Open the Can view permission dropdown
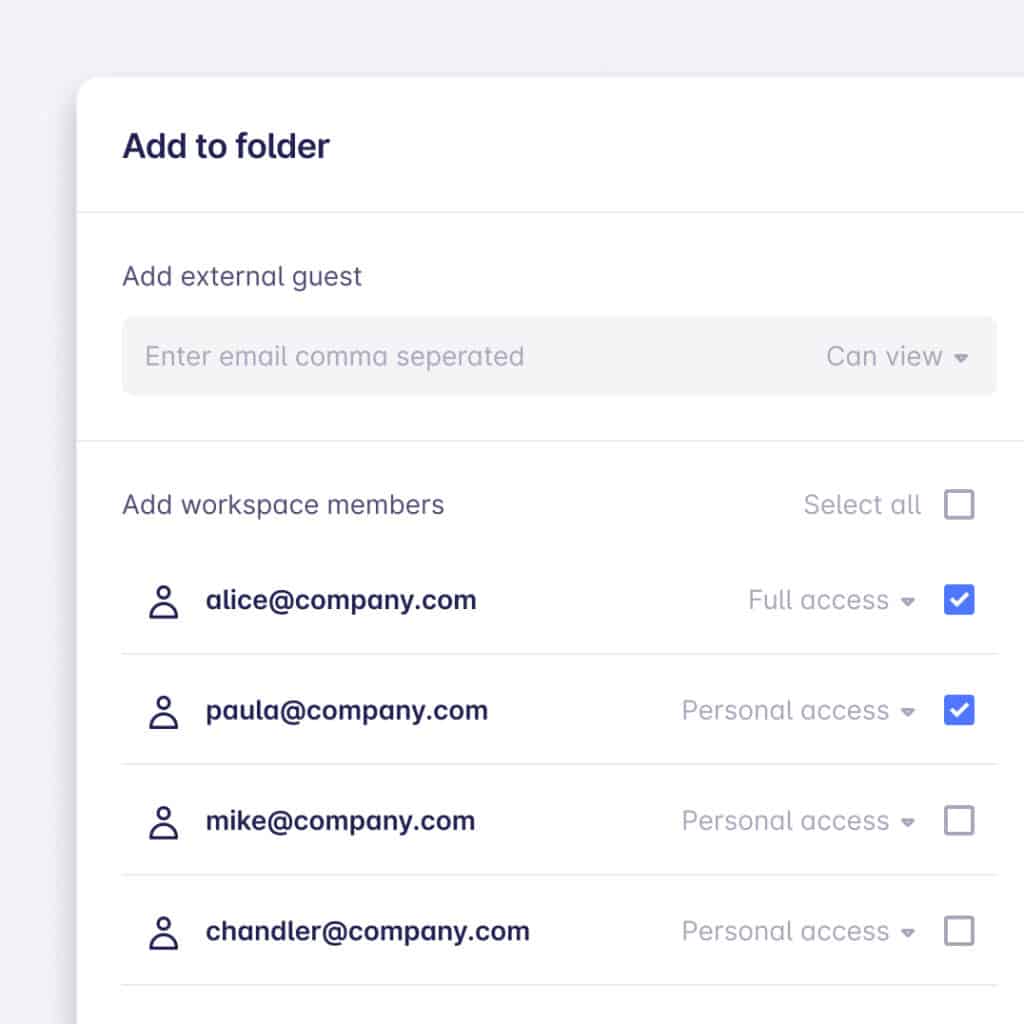Screen dimensions: 1024x1024 [897, 357]
